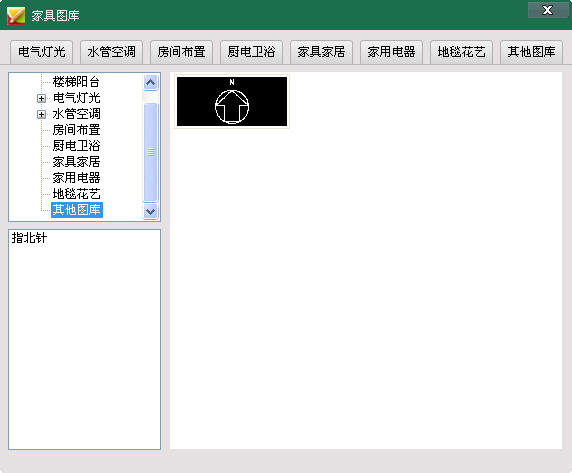Switch to the 房间布置 tab
Screen dimensions: 572x473
click(182, 52)
